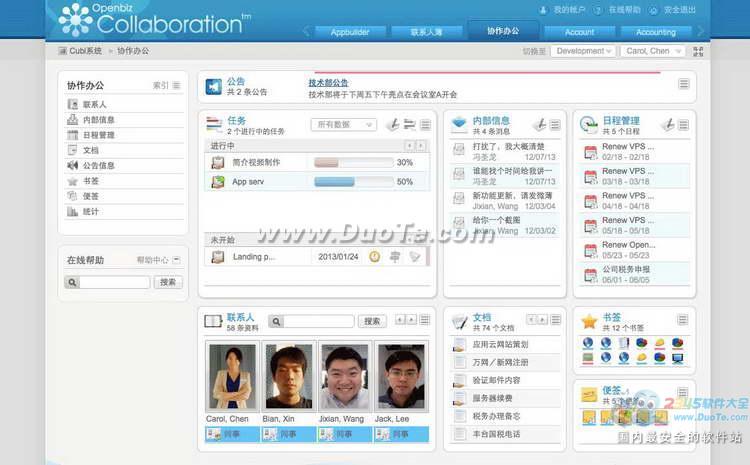The width and height of the screenshot is (750, 465).
Task: Click the task list view icon
Action: click(x=409, y=124)
